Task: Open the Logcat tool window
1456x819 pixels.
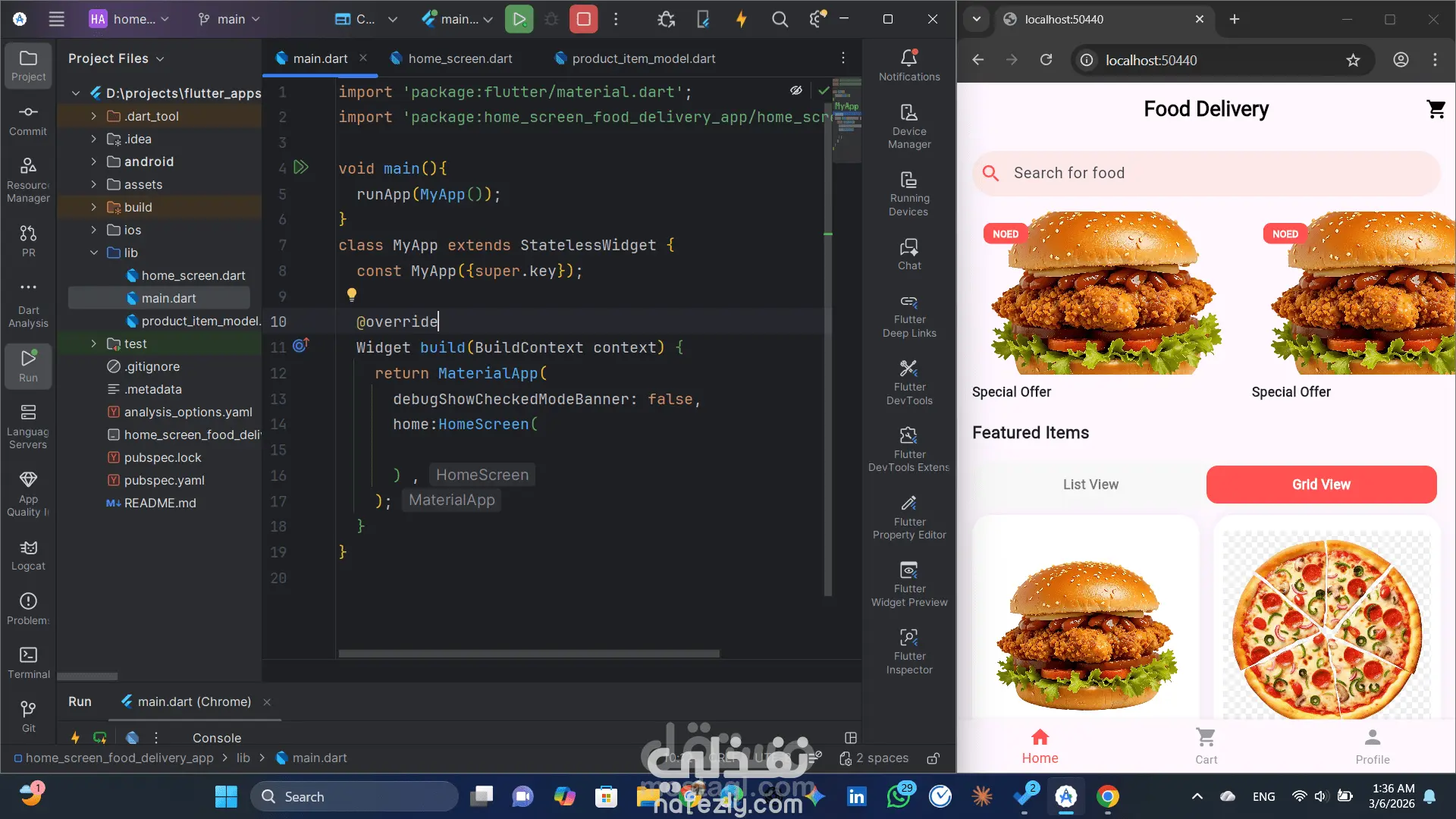Action: click(28, 554)
